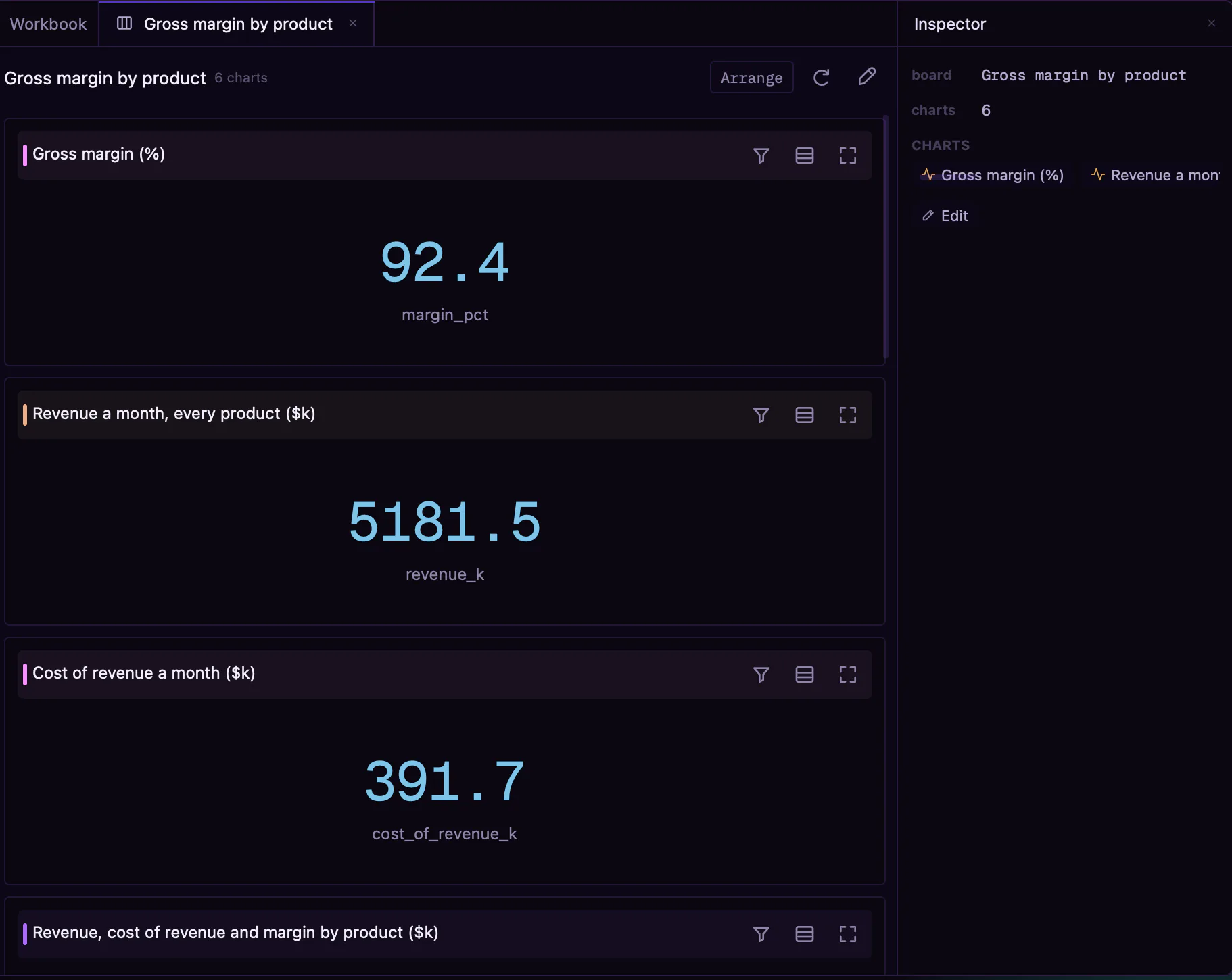Click the "6 charts" count in header
The width and height of the screenshot is (1232, 980).
click(x=241, y=78)
